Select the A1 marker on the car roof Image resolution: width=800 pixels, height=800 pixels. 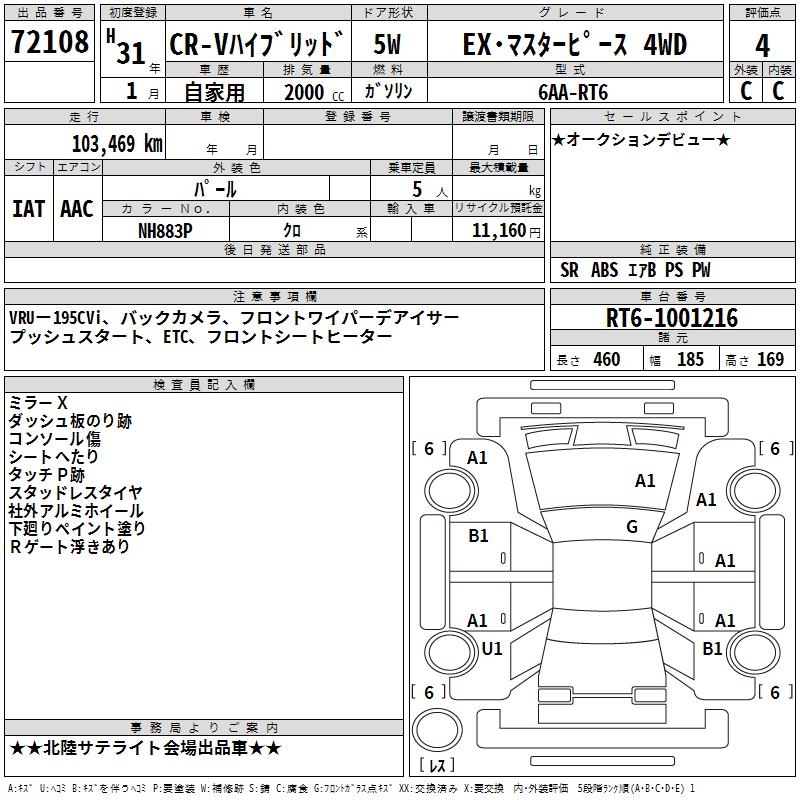645,481
